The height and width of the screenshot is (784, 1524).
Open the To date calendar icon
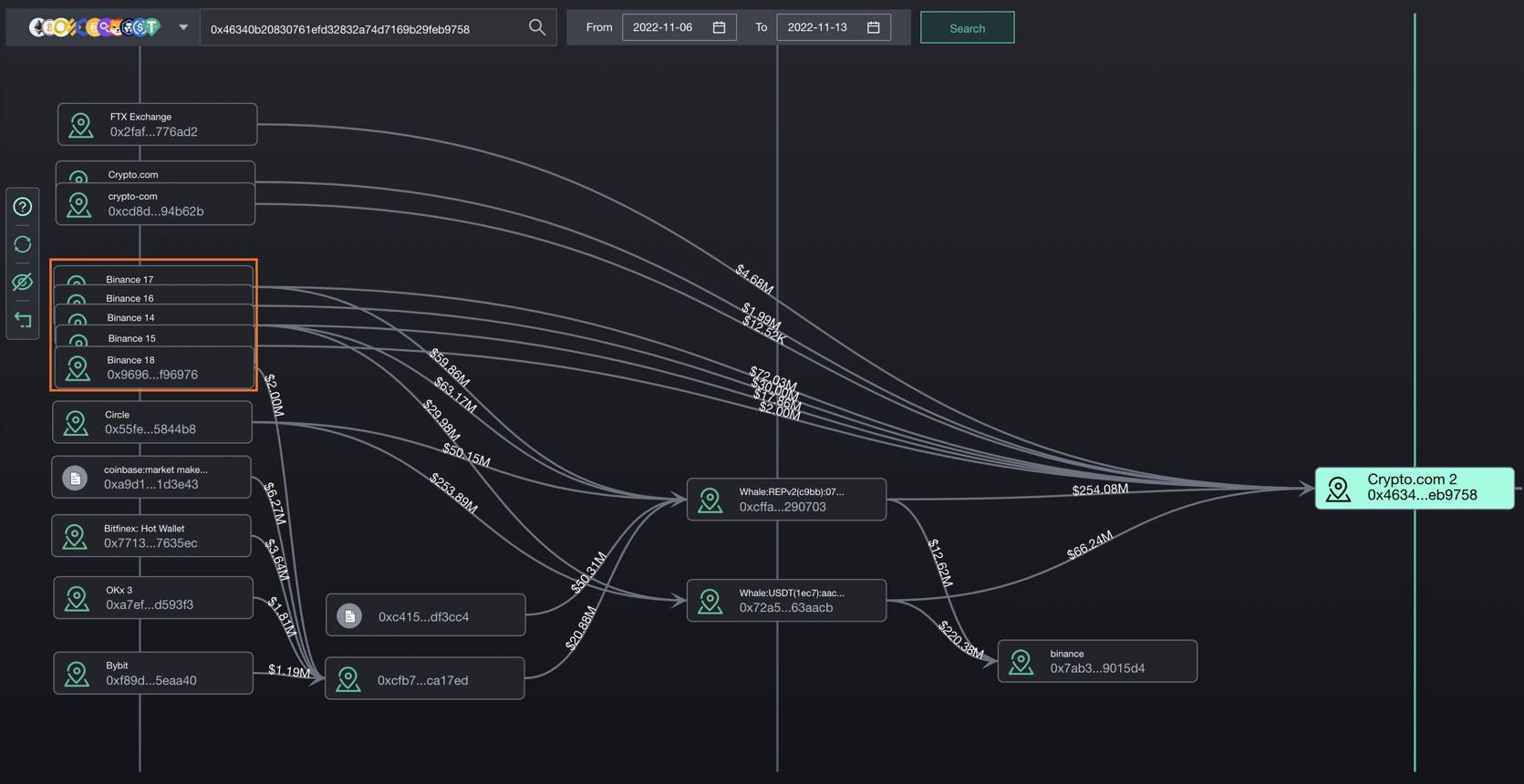pyautogui.click(x=874, y=27)
